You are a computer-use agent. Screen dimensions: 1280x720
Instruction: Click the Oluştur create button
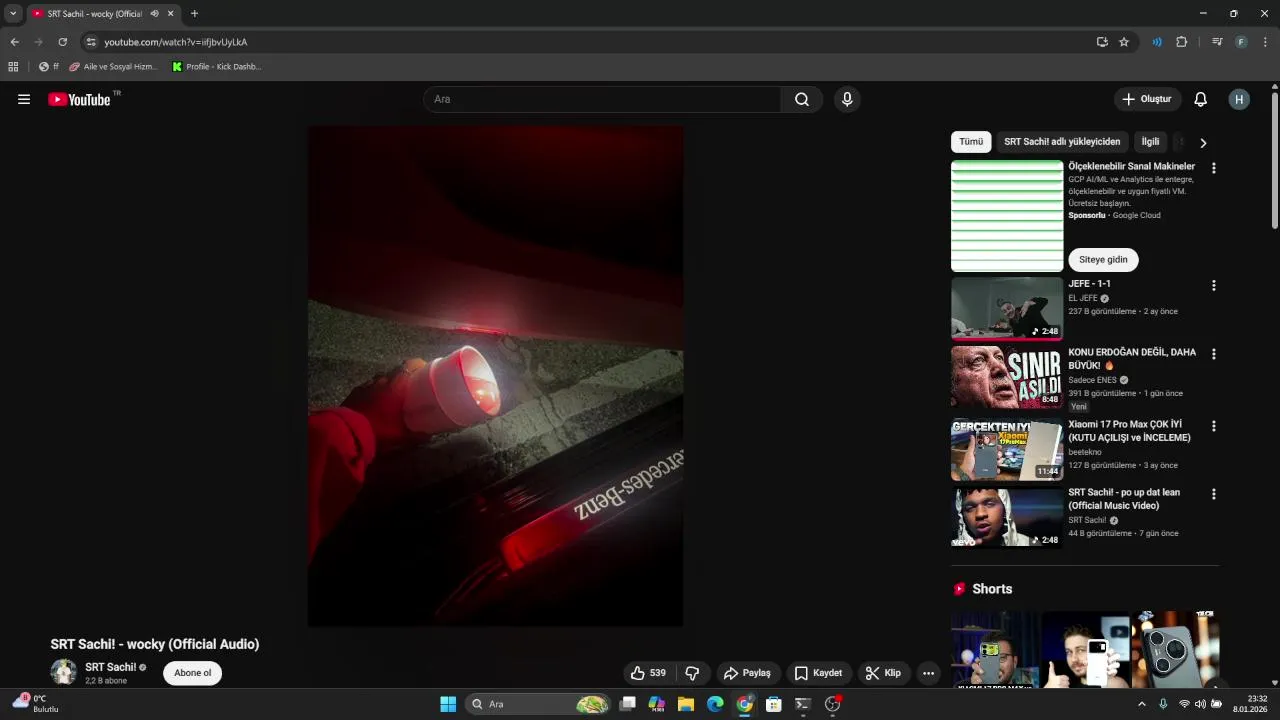click(x=1147, y=99)
